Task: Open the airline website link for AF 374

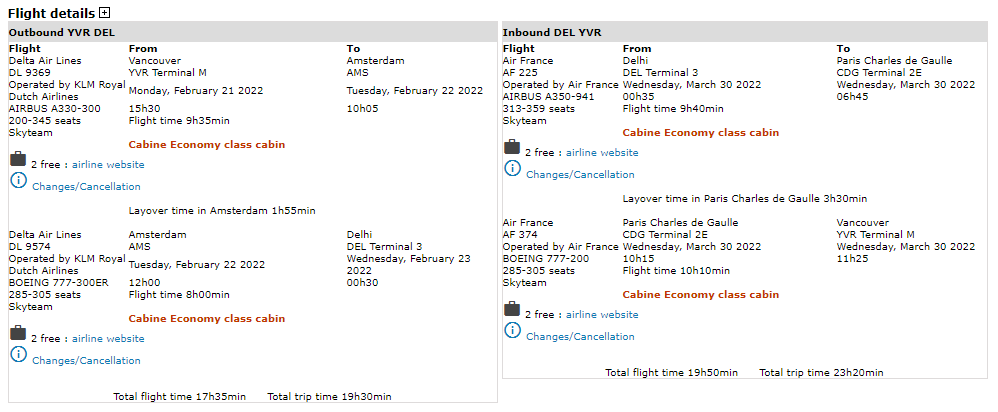Action: [602, 315]
